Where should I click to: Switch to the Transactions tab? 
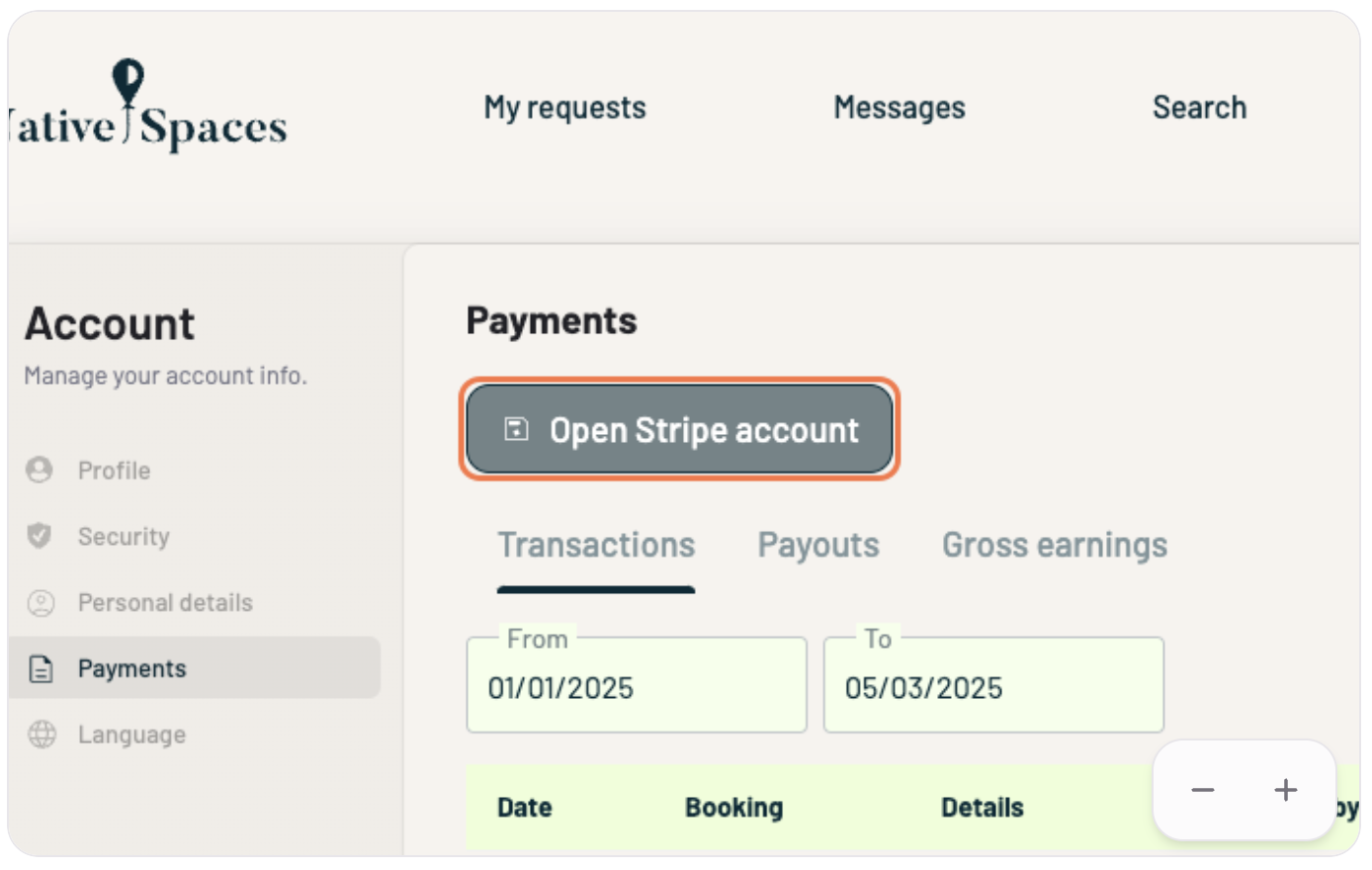(x=596, y=546)
